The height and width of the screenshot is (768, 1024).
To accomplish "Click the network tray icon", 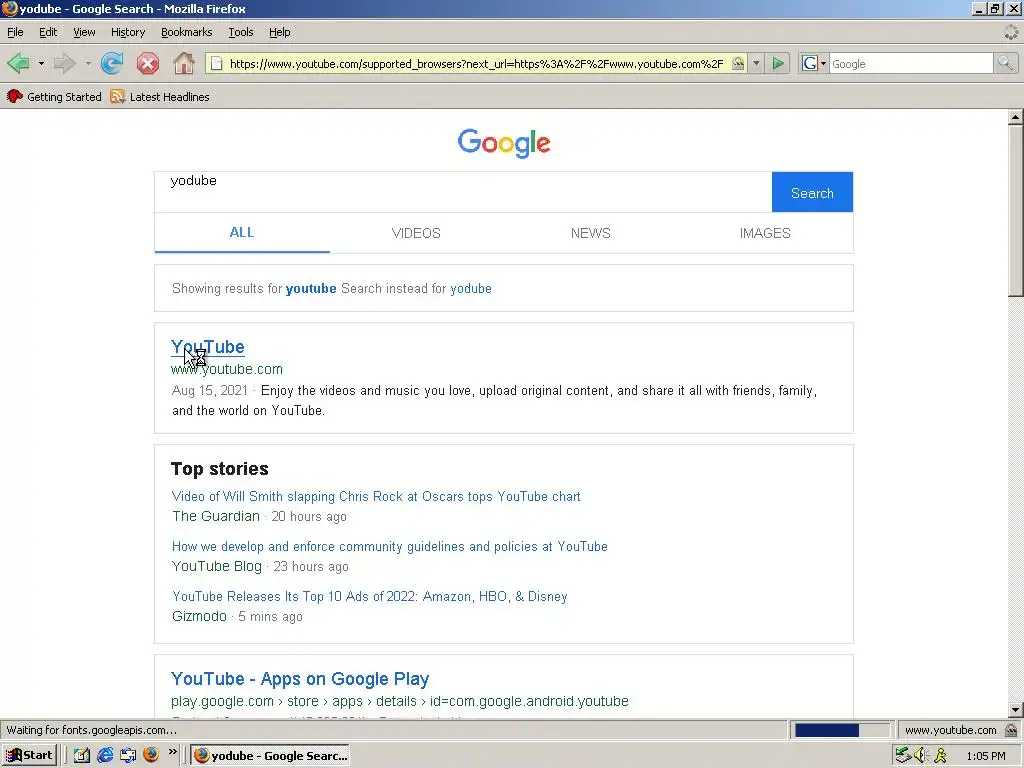I will [903, 756].
